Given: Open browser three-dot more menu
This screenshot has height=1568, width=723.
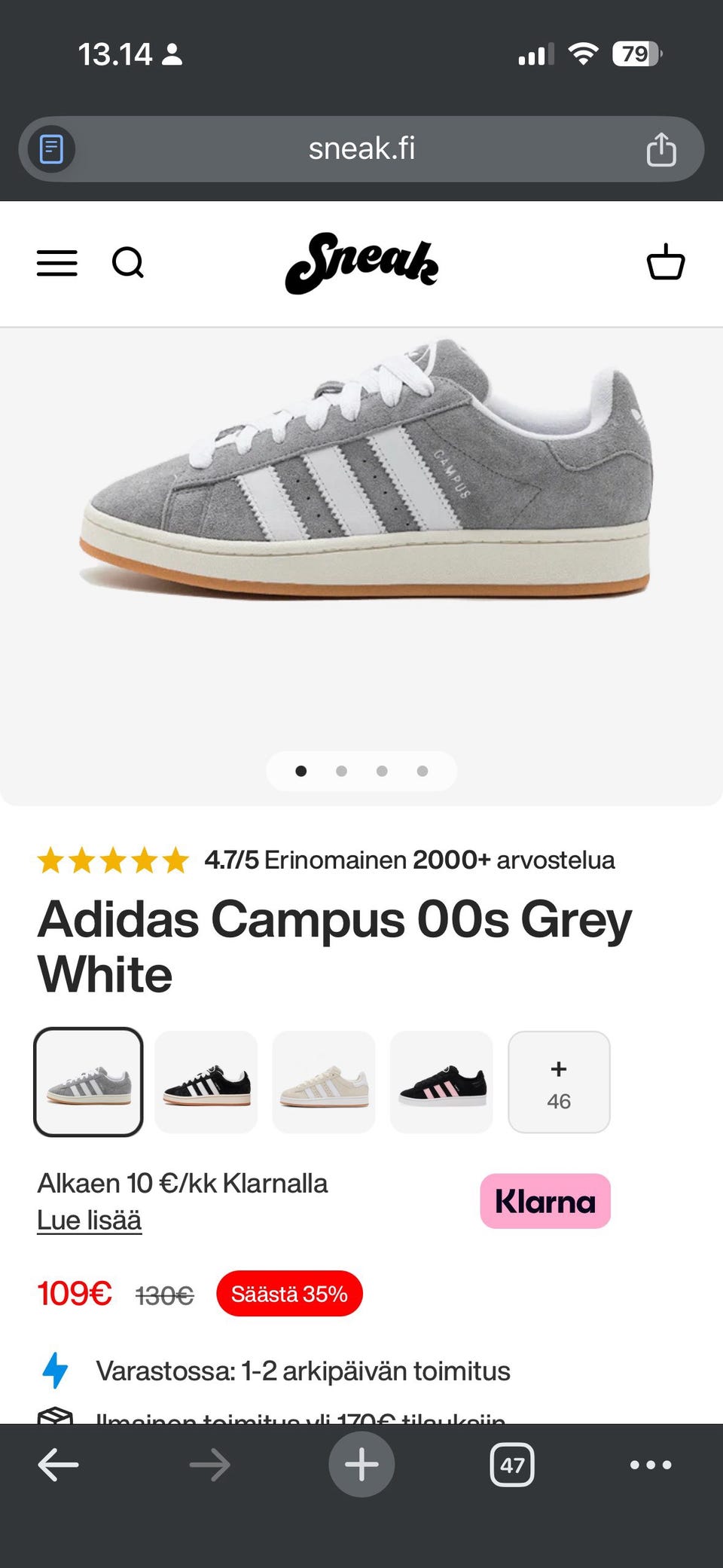Looking at the screenshot, I should [651, 1465].
